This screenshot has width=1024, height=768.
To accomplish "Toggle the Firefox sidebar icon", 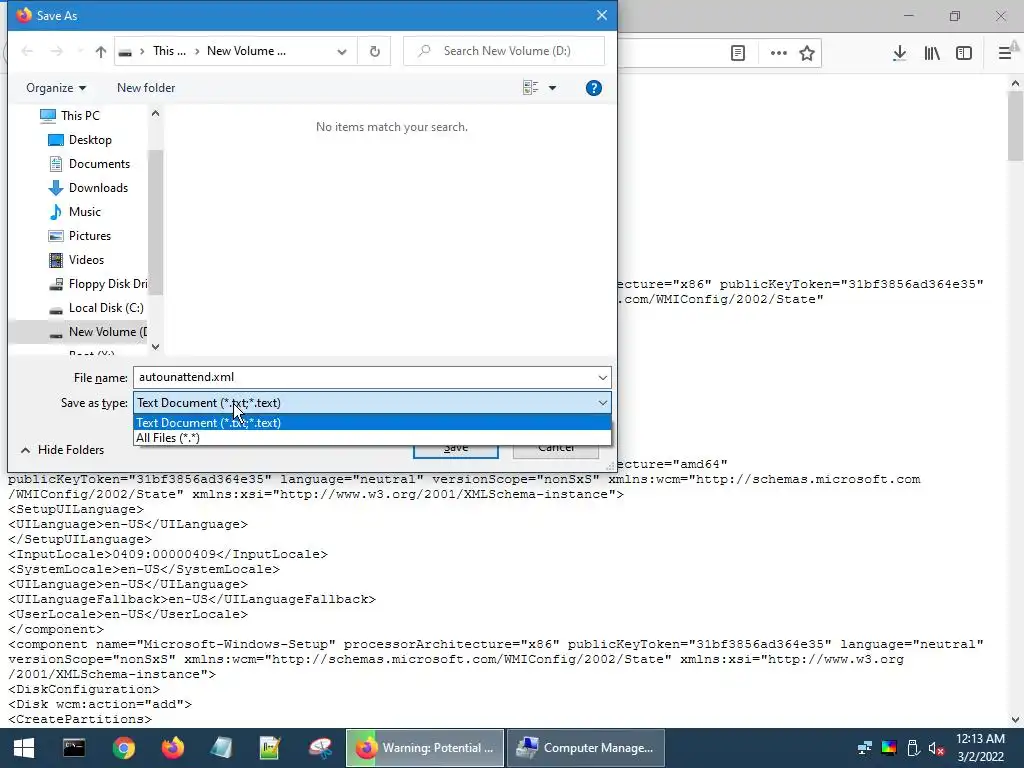I will tap(964, 53).
